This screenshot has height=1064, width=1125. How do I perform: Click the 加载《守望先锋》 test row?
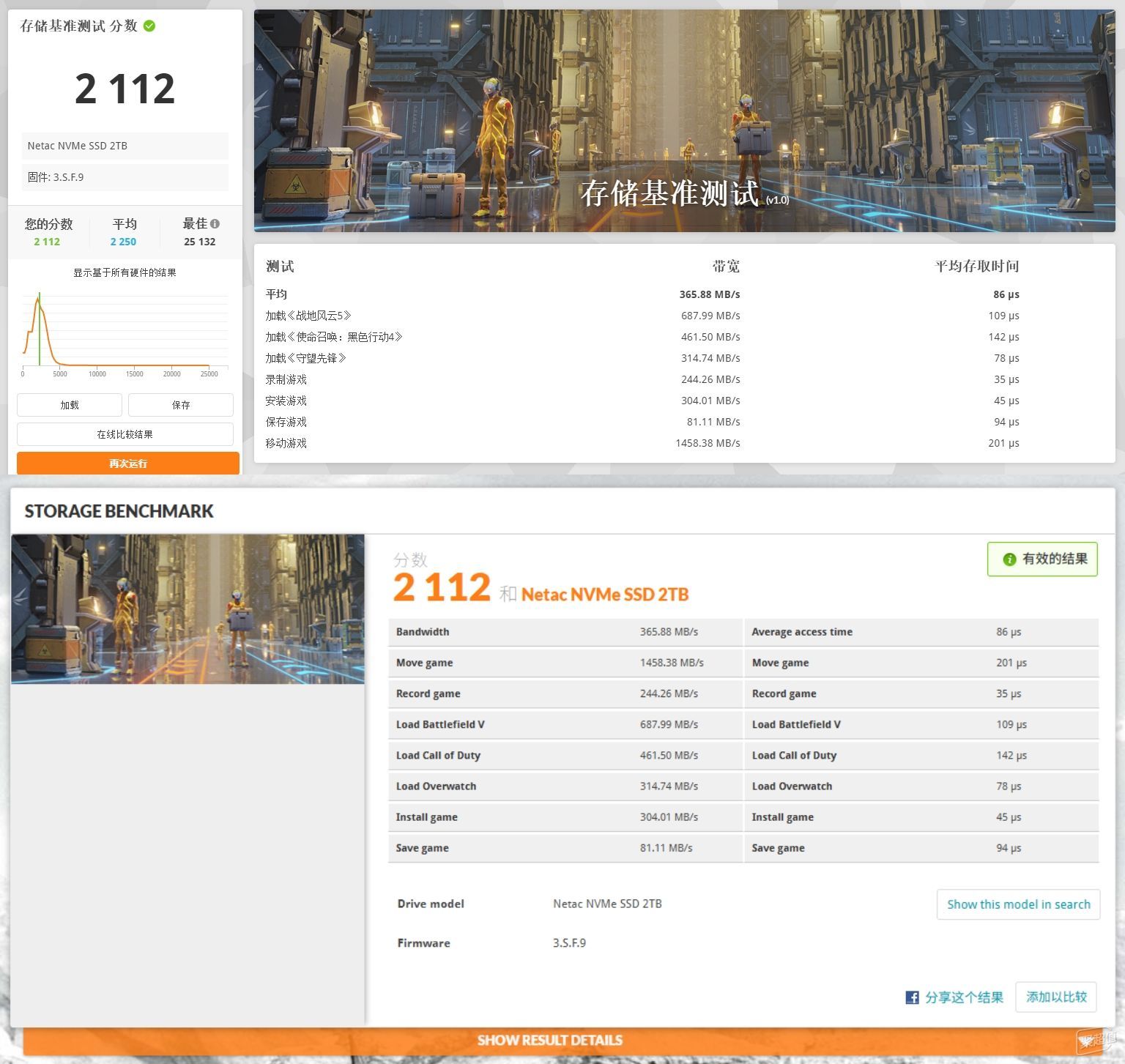[684, 358]
